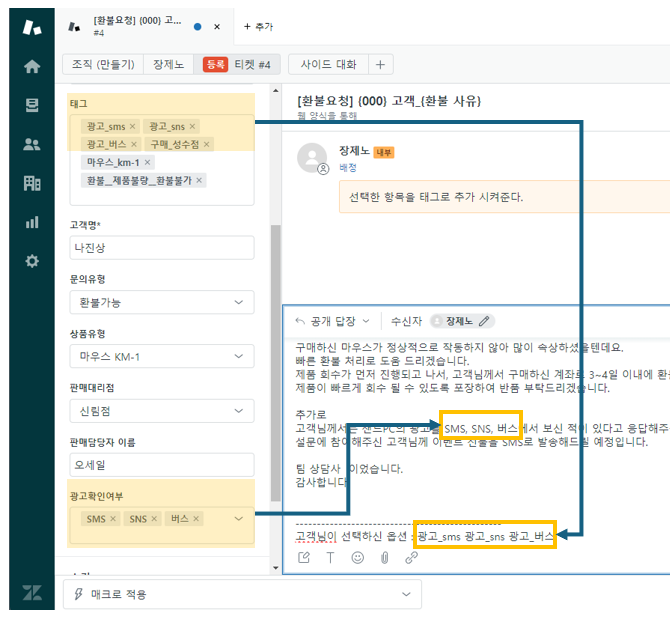
Task: Remove the 광고_버스 tag
Action: point(134,144)
